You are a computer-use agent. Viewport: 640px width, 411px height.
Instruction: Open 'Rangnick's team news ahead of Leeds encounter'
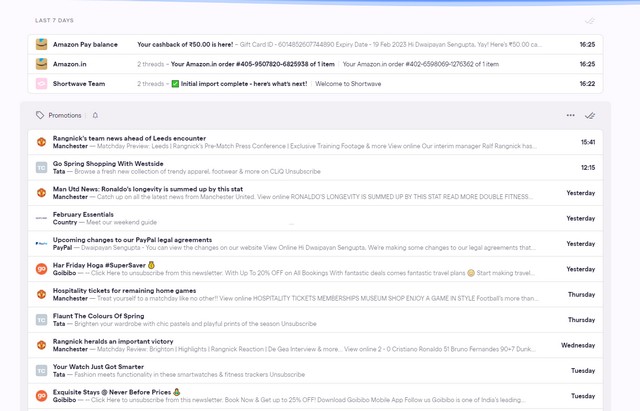316,142
